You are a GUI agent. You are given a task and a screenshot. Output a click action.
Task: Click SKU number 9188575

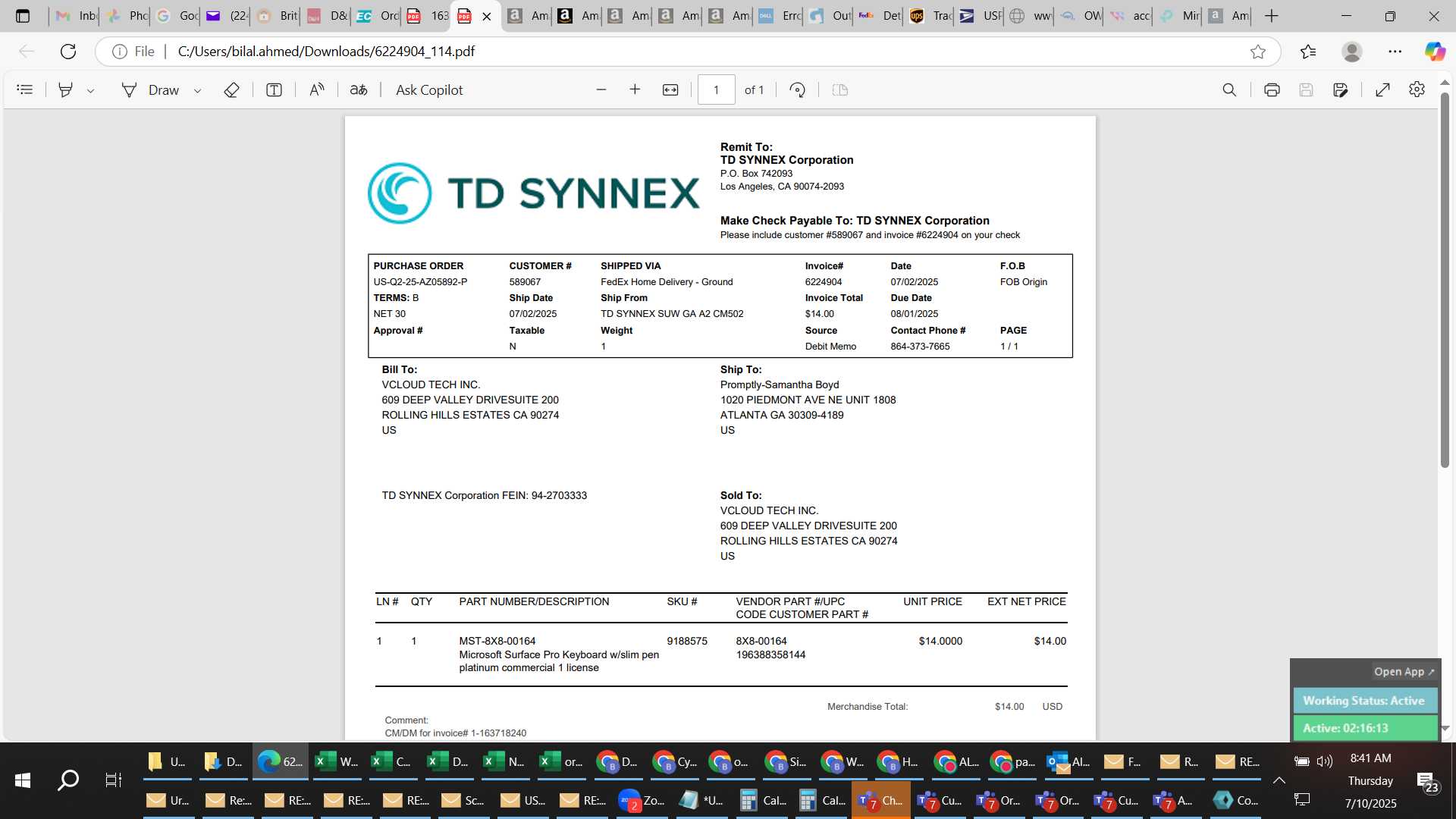point(687,642)
